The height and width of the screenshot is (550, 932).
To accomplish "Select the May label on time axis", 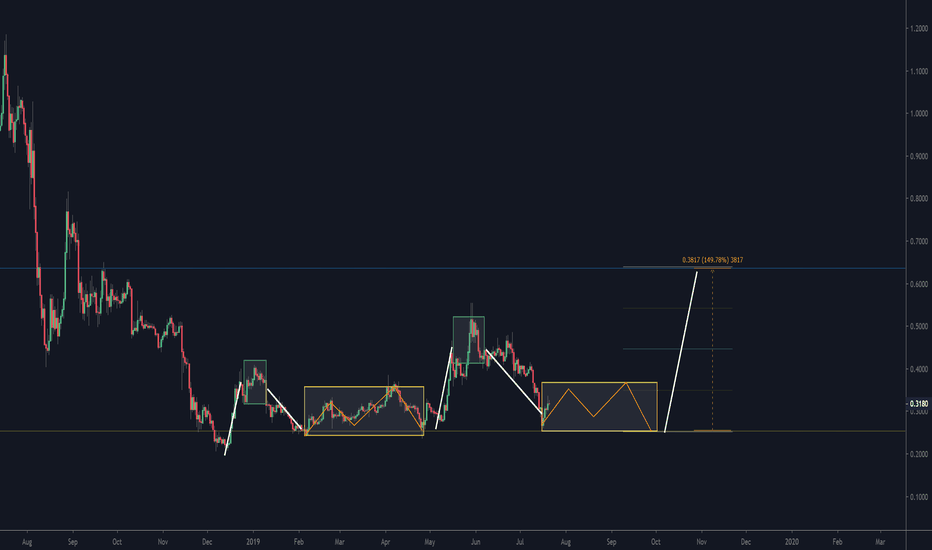I will click(430, 542).
